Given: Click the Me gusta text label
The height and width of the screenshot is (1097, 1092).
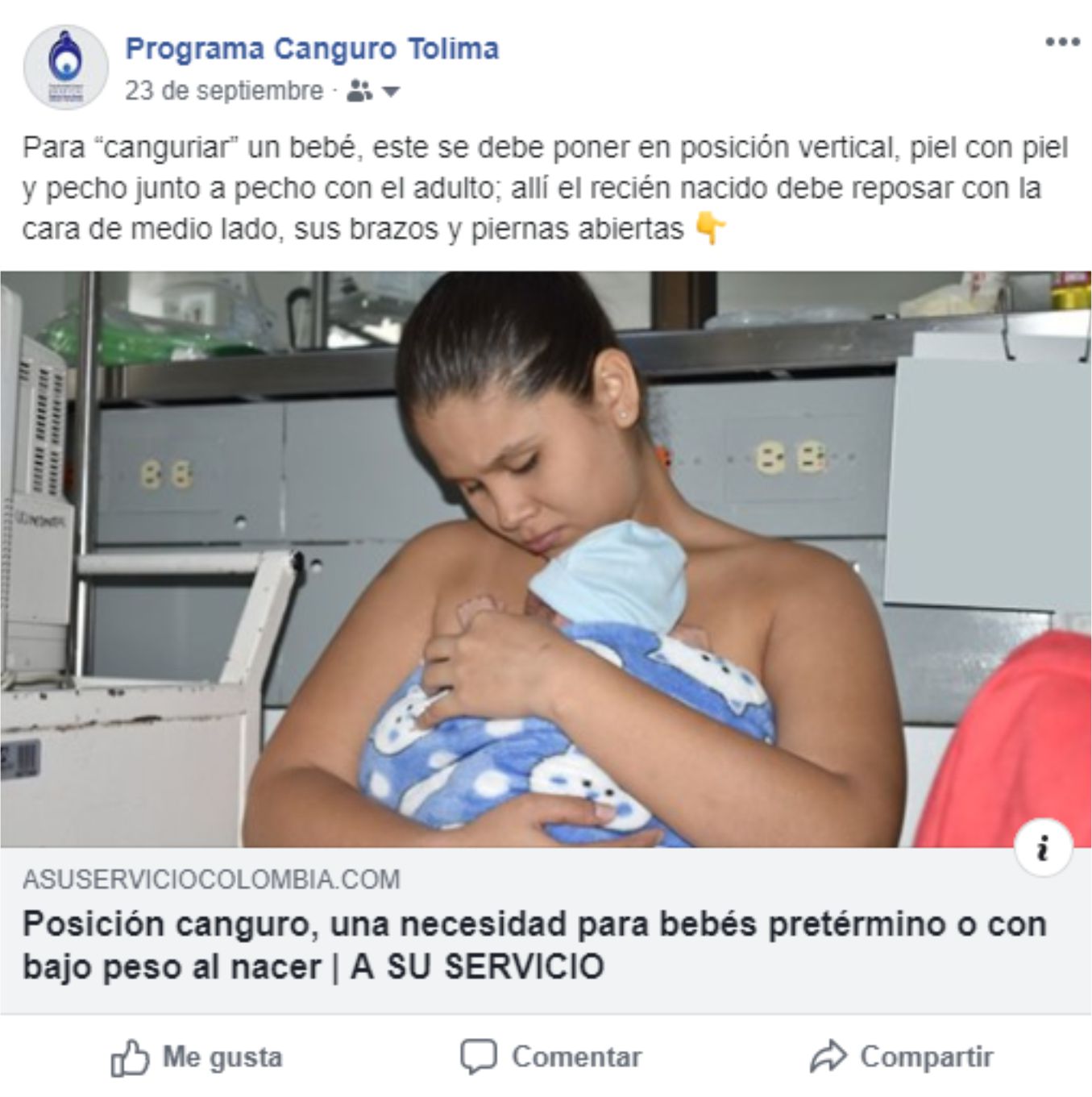Looking at the screenshot, I should pyautogui.click(x=222, y=1057).
